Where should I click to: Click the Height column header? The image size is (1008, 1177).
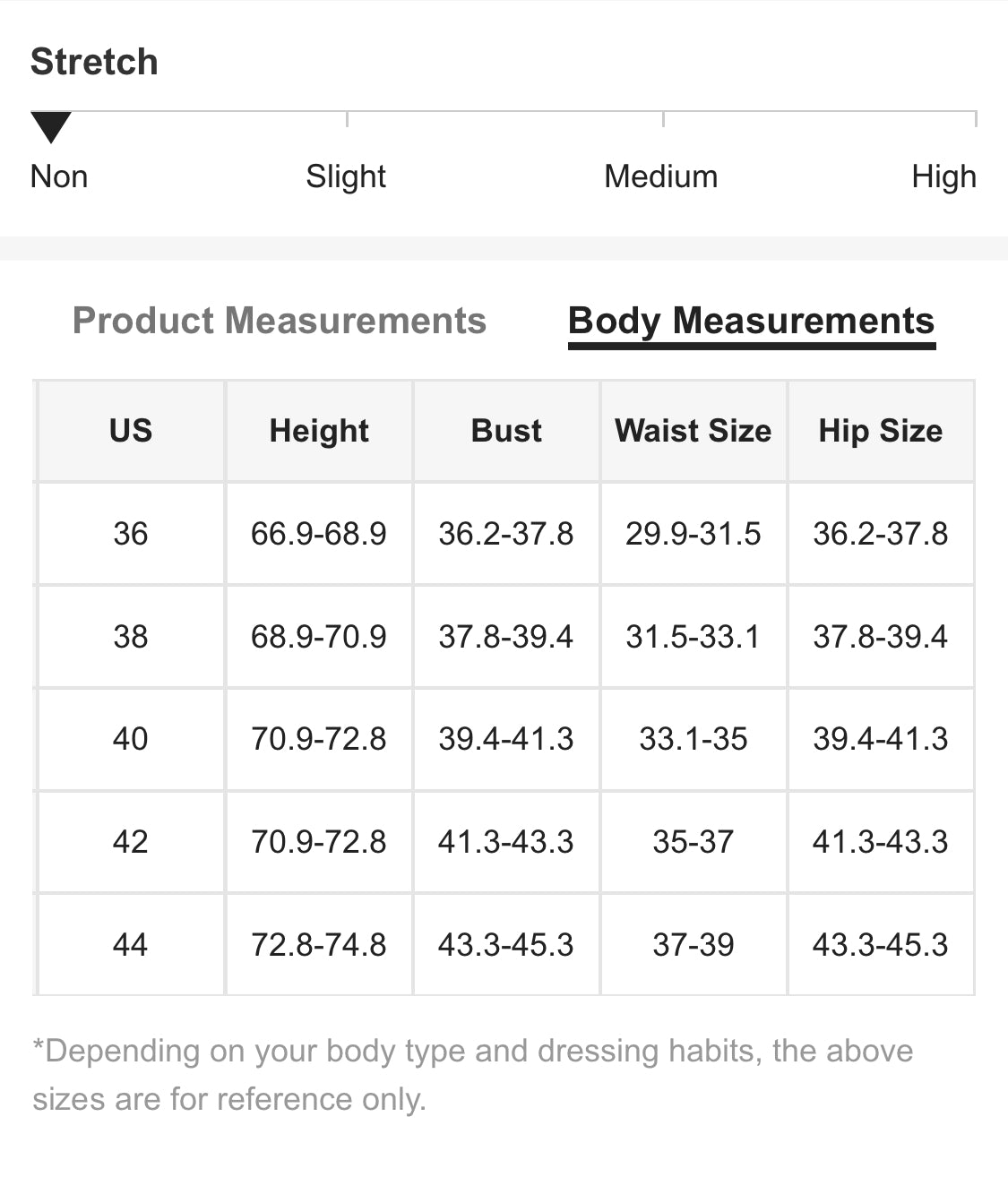pyautogui.click(x=319, y=431)
